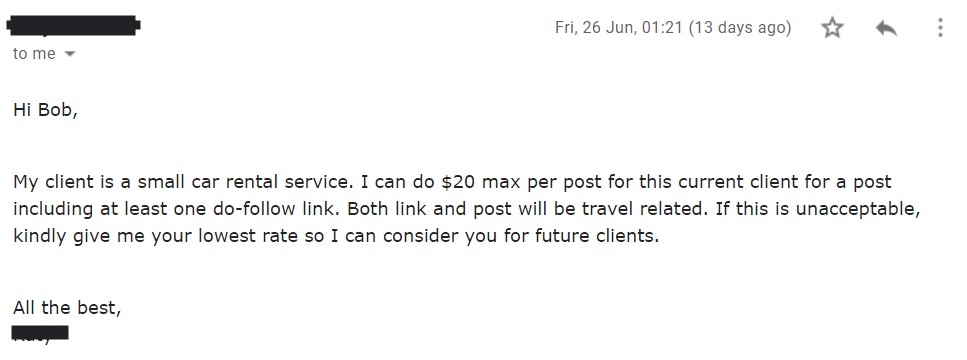Reply using the arrow icon
967x360 pixels.
[x=886, y=28]
